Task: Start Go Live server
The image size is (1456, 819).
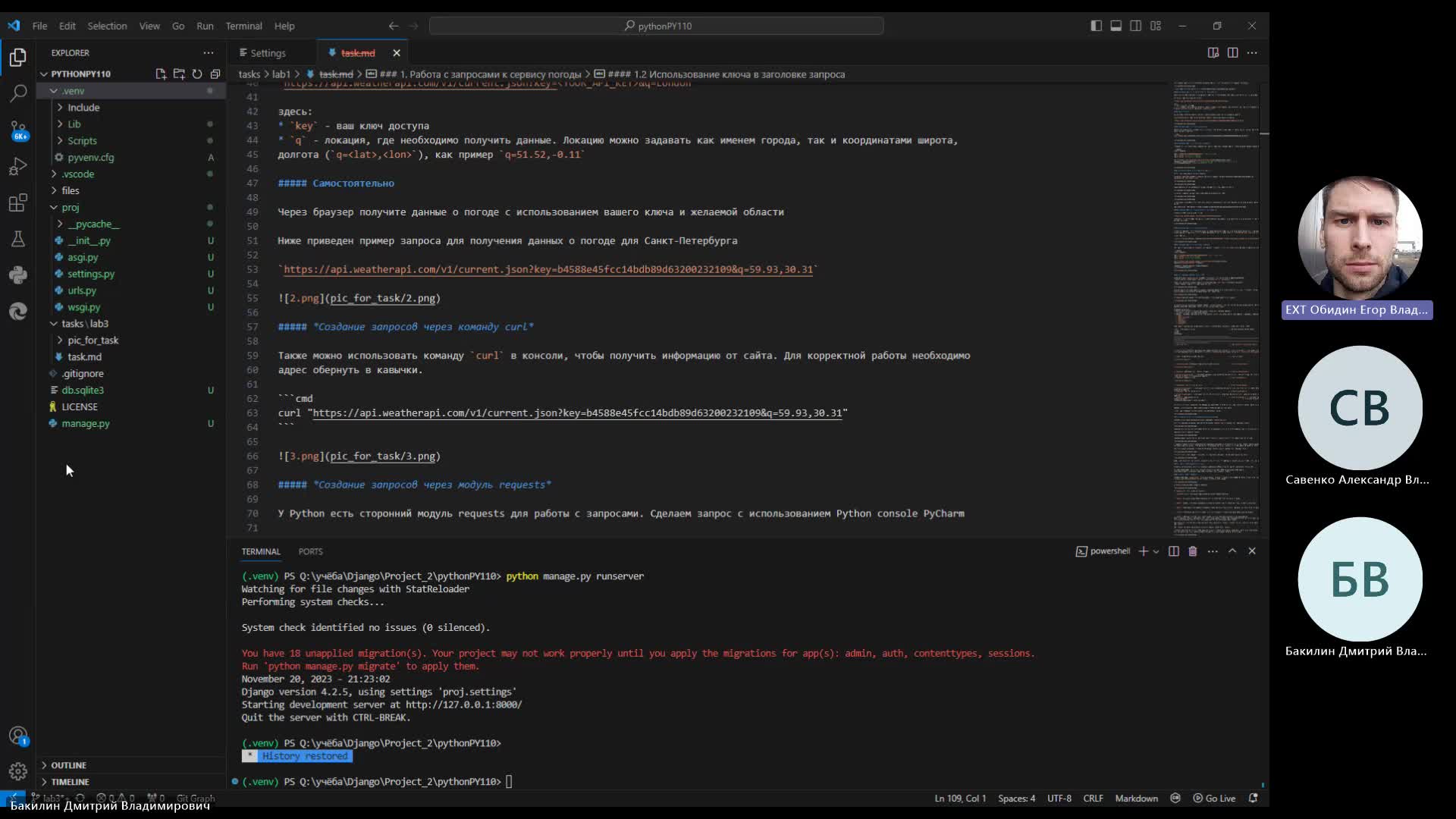Action: (1214, 798)
